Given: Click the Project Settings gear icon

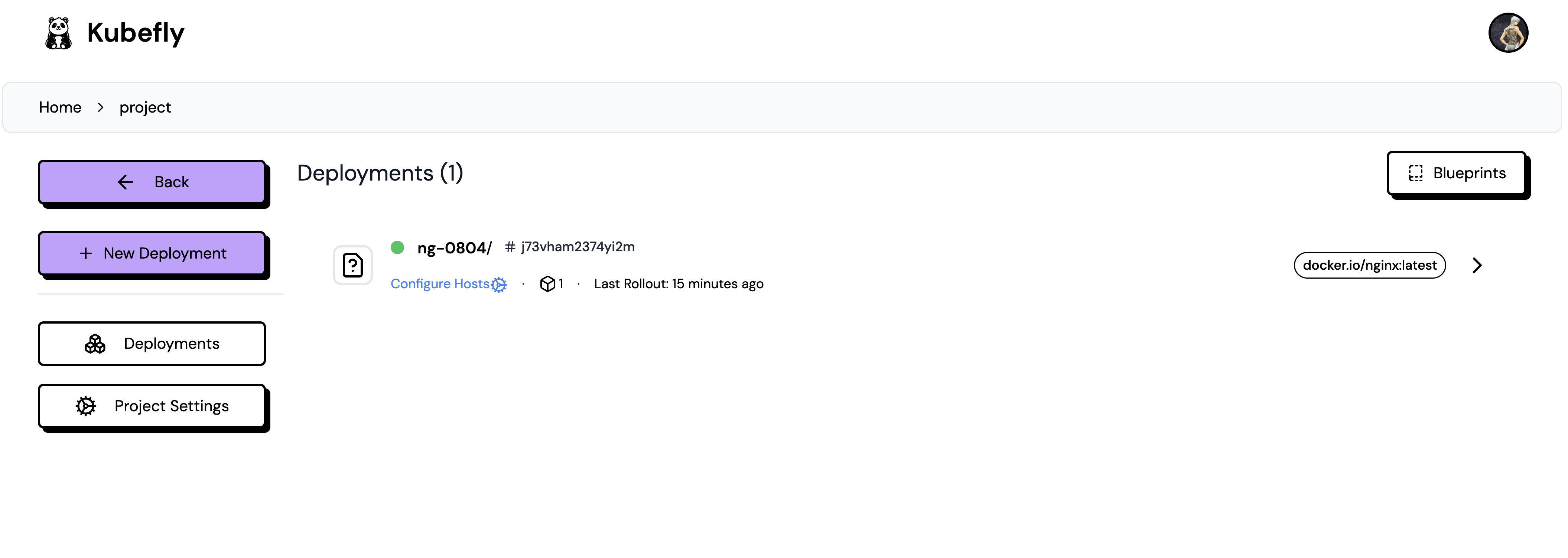Looking at the screenshot, I should 86,406.
